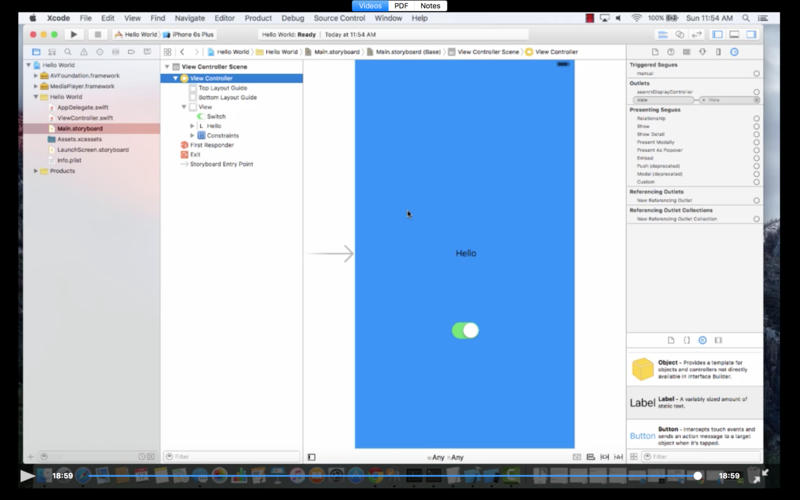This screenshot has height=500, width=800.
Task: Switch to the Notes tab at top
Action: [x=430, y=6]
